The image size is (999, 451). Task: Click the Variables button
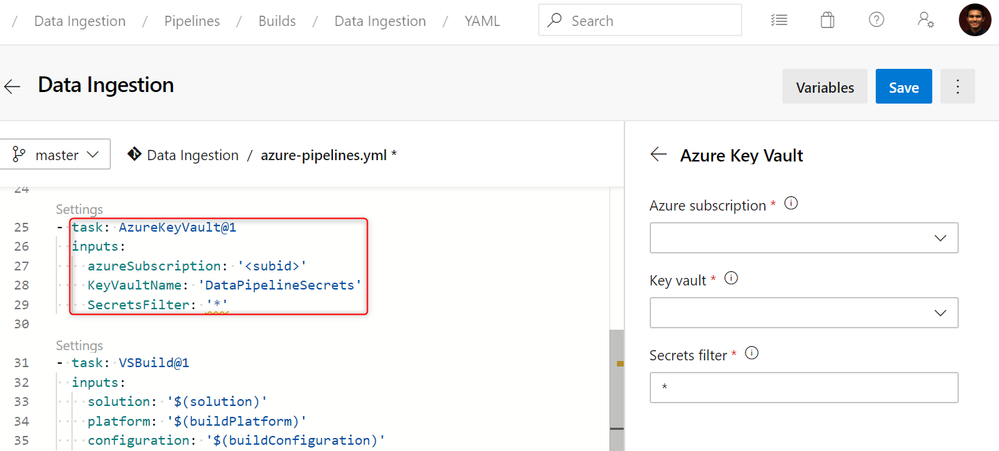click(x=825, y=87)
